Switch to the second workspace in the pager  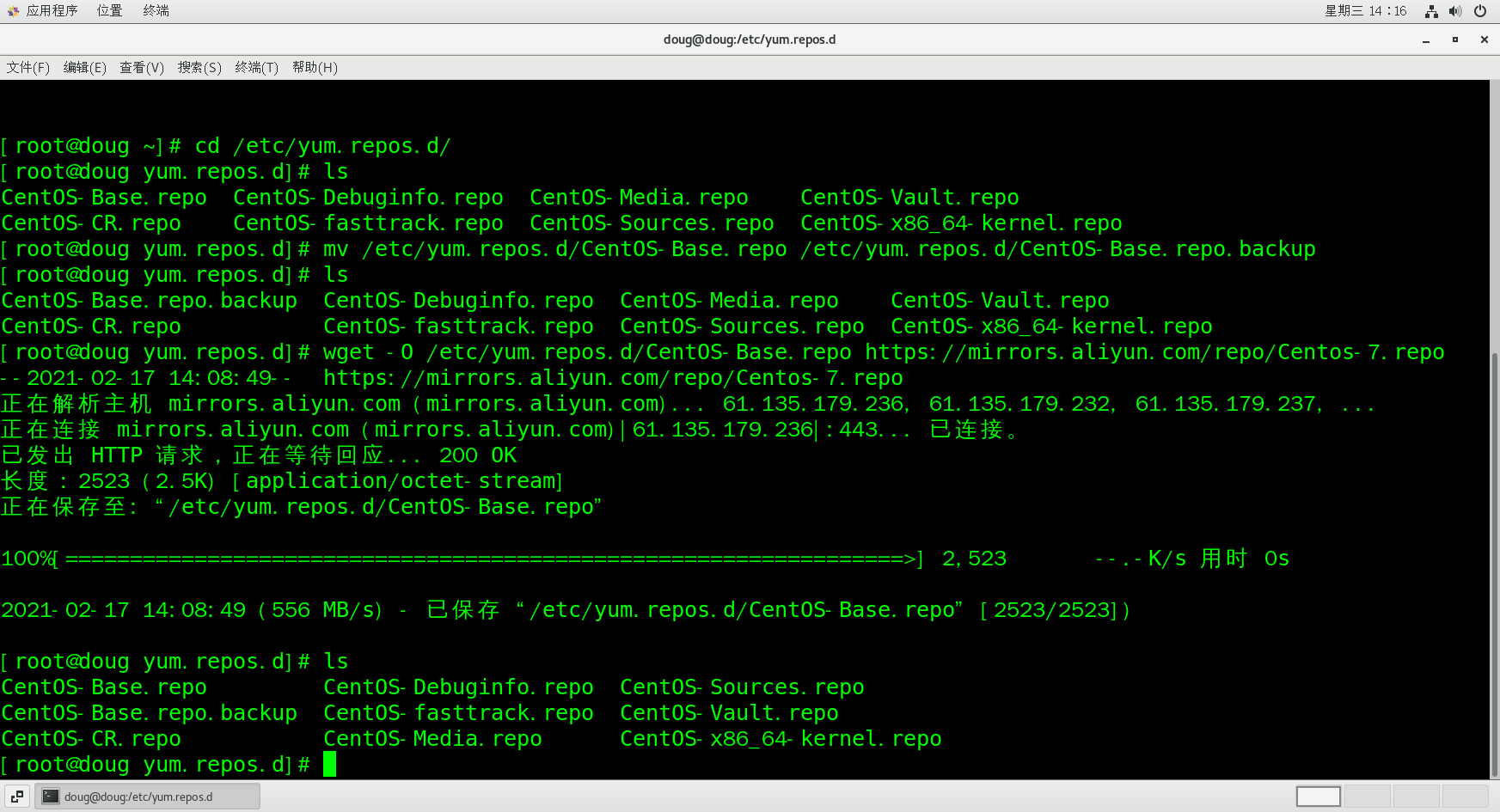click(x=1367, y=797)
